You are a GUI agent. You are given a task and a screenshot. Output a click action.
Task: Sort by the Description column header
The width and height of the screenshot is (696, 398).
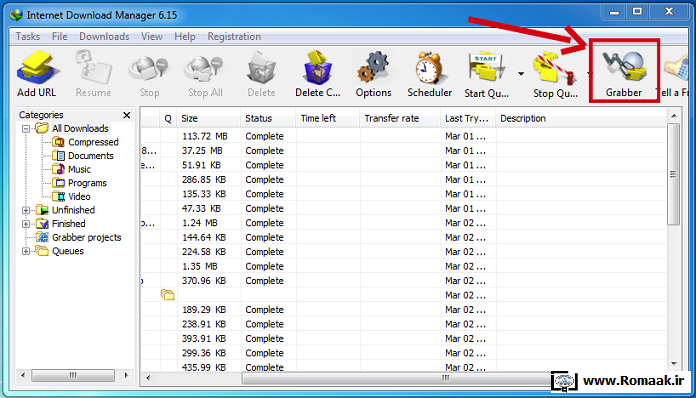tap(581, 118)
